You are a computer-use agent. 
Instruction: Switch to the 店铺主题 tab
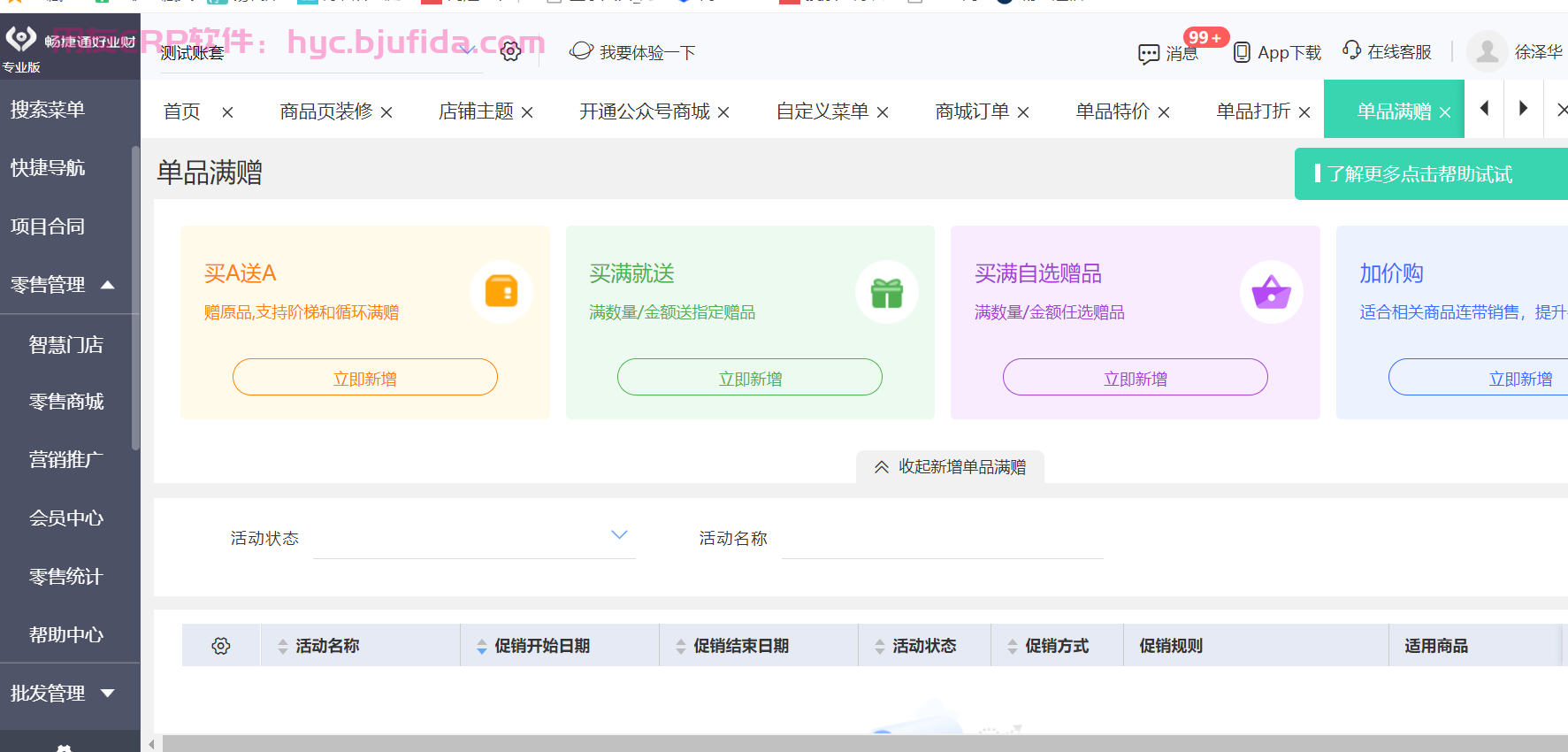tap(476, 111)
